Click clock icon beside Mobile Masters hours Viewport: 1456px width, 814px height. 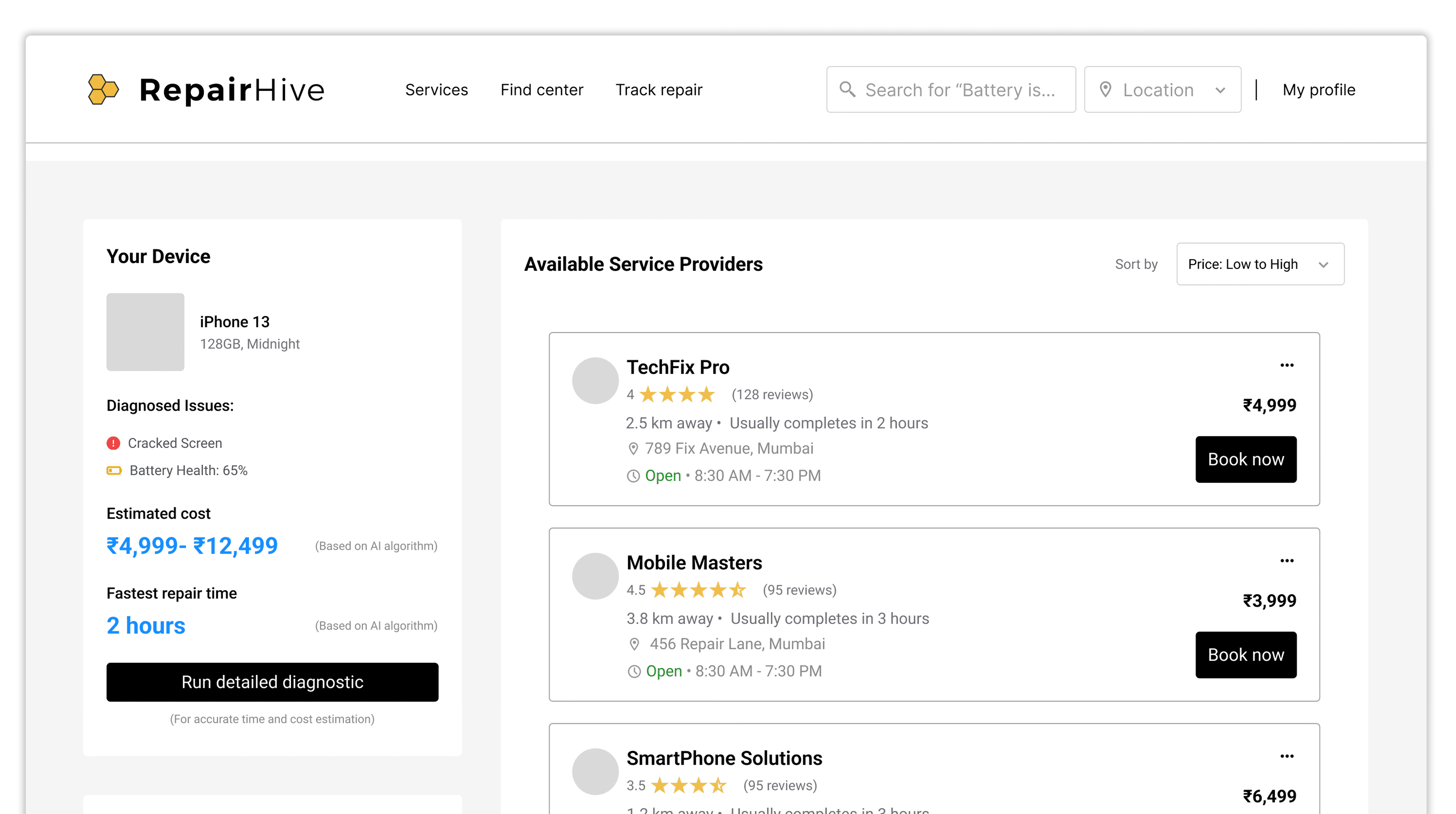pyautogui.click(x=634, y=672)
